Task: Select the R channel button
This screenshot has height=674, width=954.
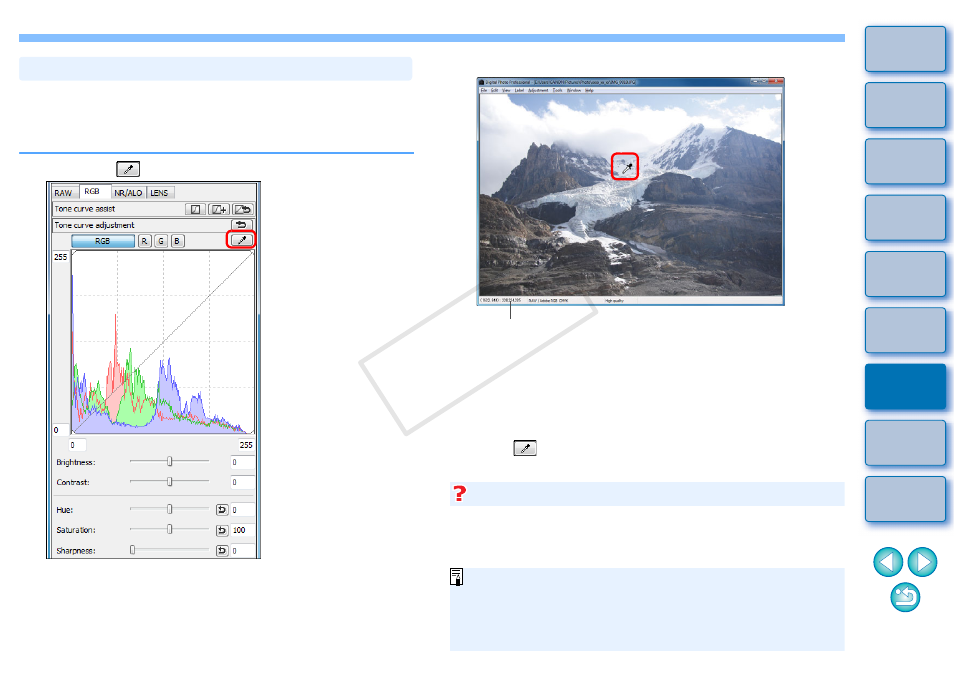Action: click(144, 241)
